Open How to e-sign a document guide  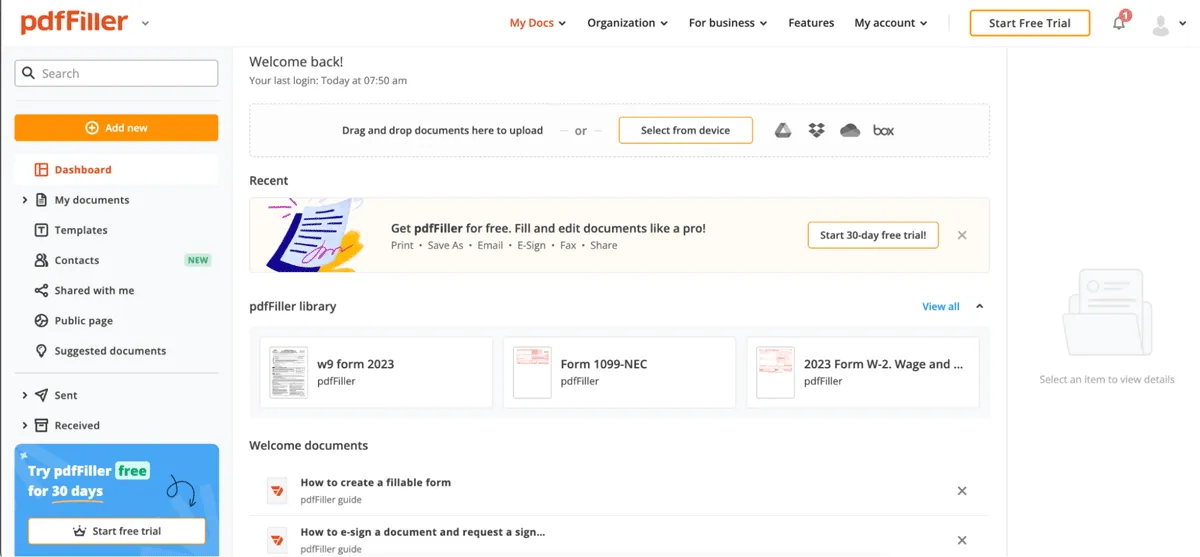pos(422,532)
